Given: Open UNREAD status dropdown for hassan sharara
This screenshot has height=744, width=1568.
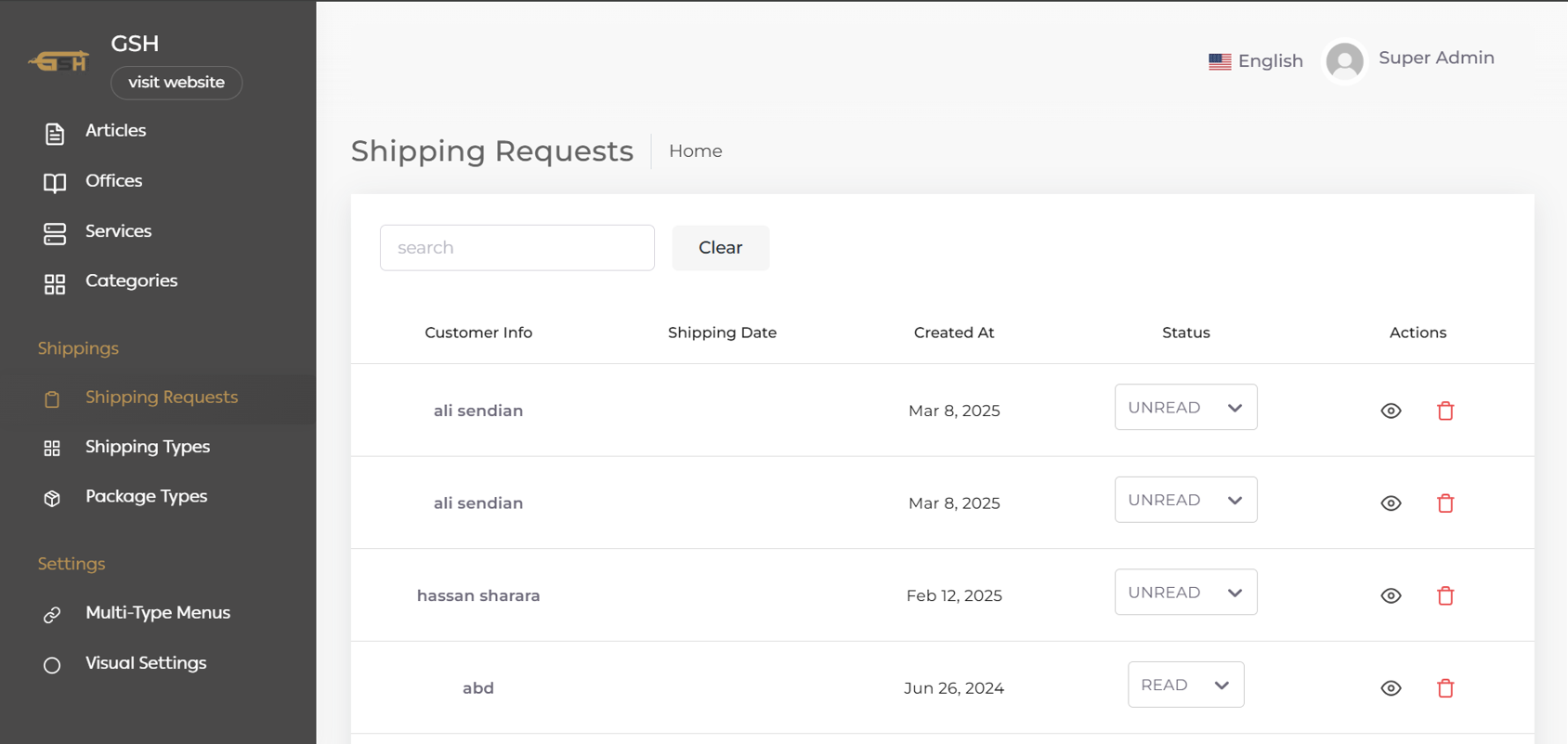Looking at the screenshot, I should coord(1185,592).
